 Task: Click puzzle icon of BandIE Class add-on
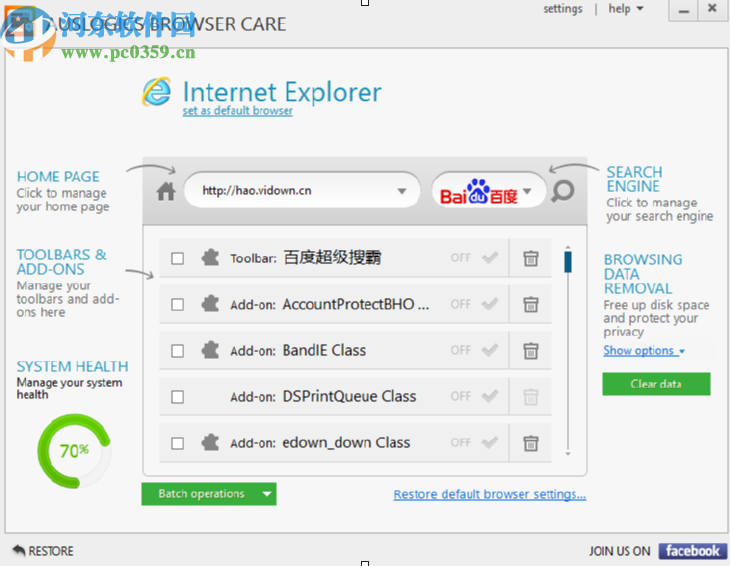[x=210, y=350]
